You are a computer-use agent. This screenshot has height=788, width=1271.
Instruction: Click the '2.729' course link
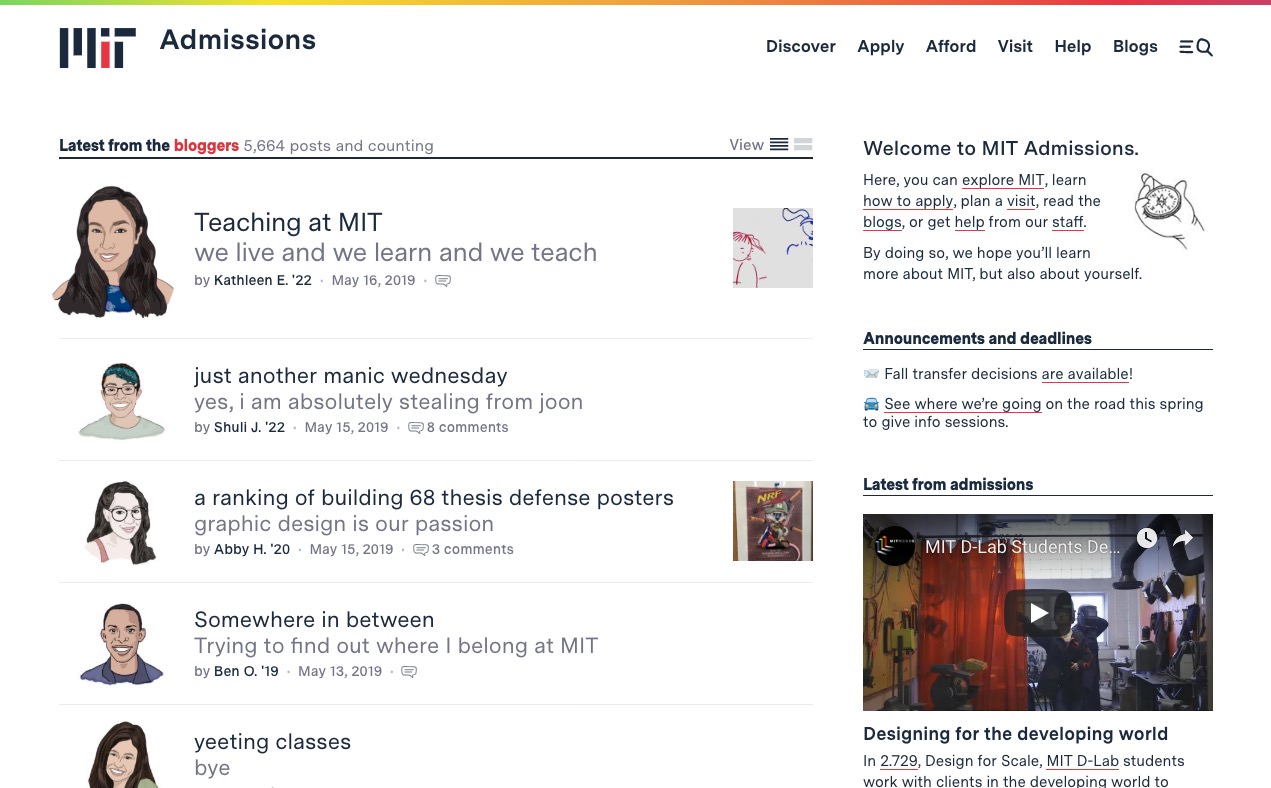898,762
